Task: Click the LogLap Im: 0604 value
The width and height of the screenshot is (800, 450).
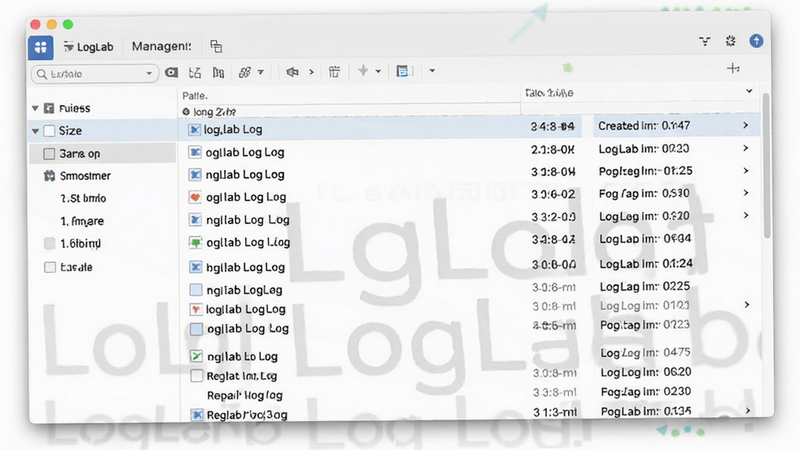Action: pyautogui.click(x=645, y=239)
